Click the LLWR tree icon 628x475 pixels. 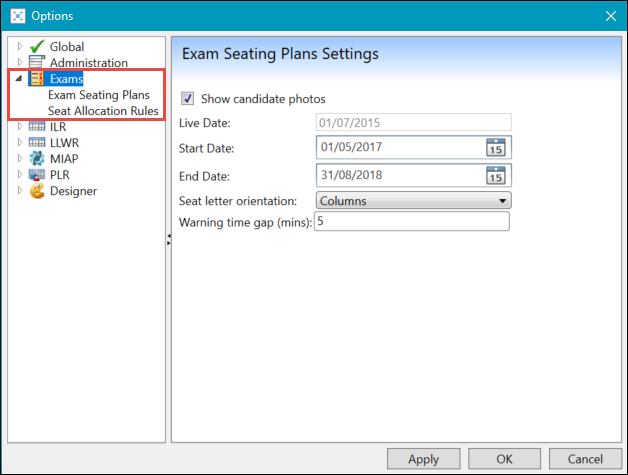(x=37, y=143)
